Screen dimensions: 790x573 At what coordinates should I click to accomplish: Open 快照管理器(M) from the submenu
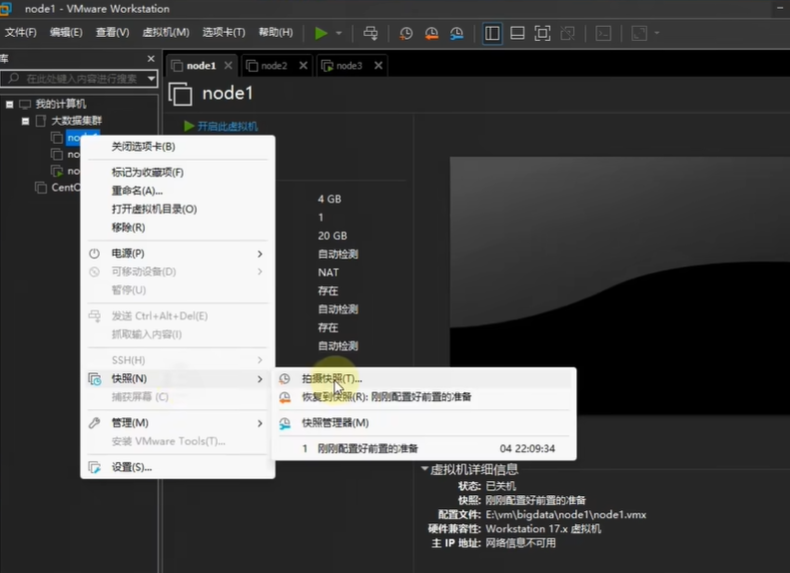tap(424, 423)
